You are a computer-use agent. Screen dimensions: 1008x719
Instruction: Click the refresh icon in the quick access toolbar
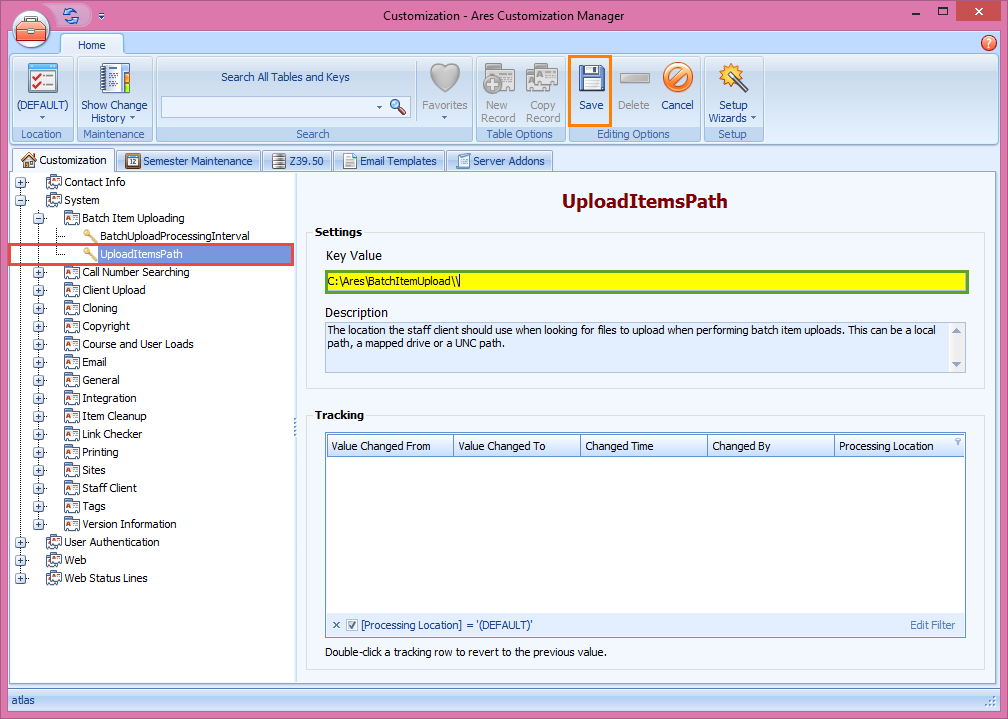point(69,15)
